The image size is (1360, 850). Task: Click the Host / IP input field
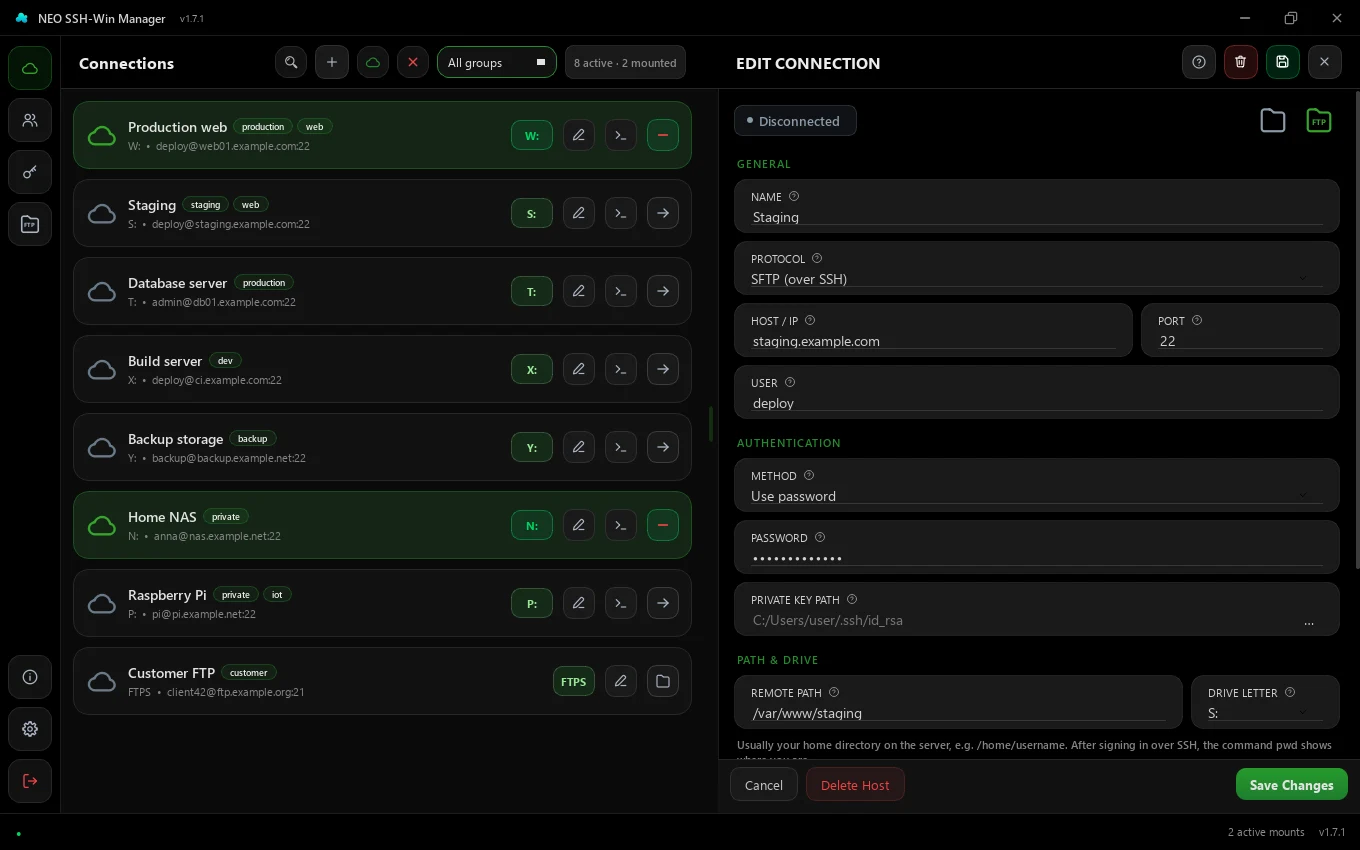tap(934, 330)
